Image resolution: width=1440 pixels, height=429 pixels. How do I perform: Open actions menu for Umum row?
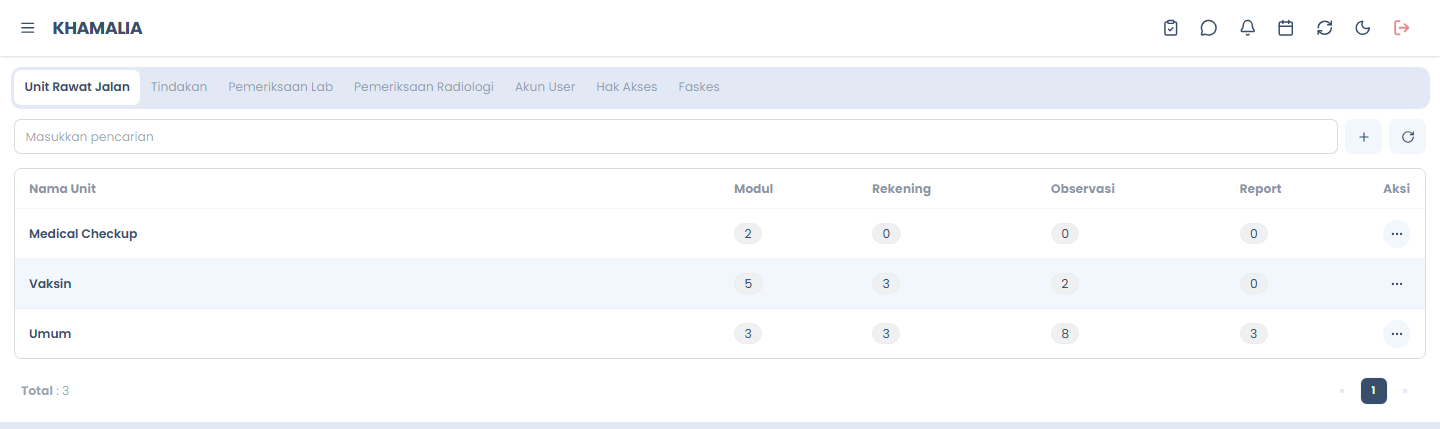tap(1397, 334)
